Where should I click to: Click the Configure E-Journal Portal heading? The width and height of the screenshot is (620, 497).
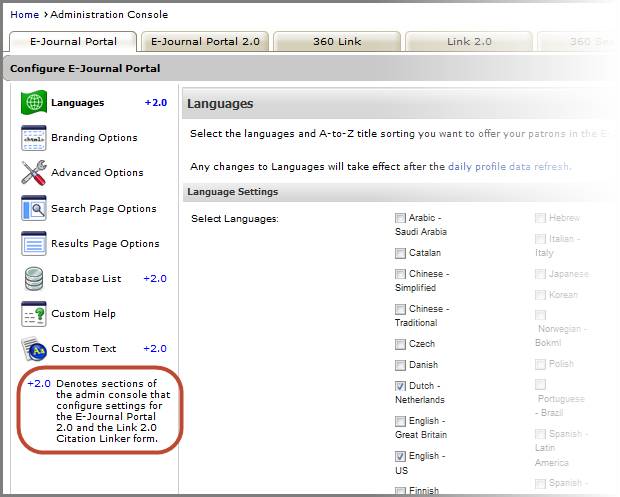point(85,68)
